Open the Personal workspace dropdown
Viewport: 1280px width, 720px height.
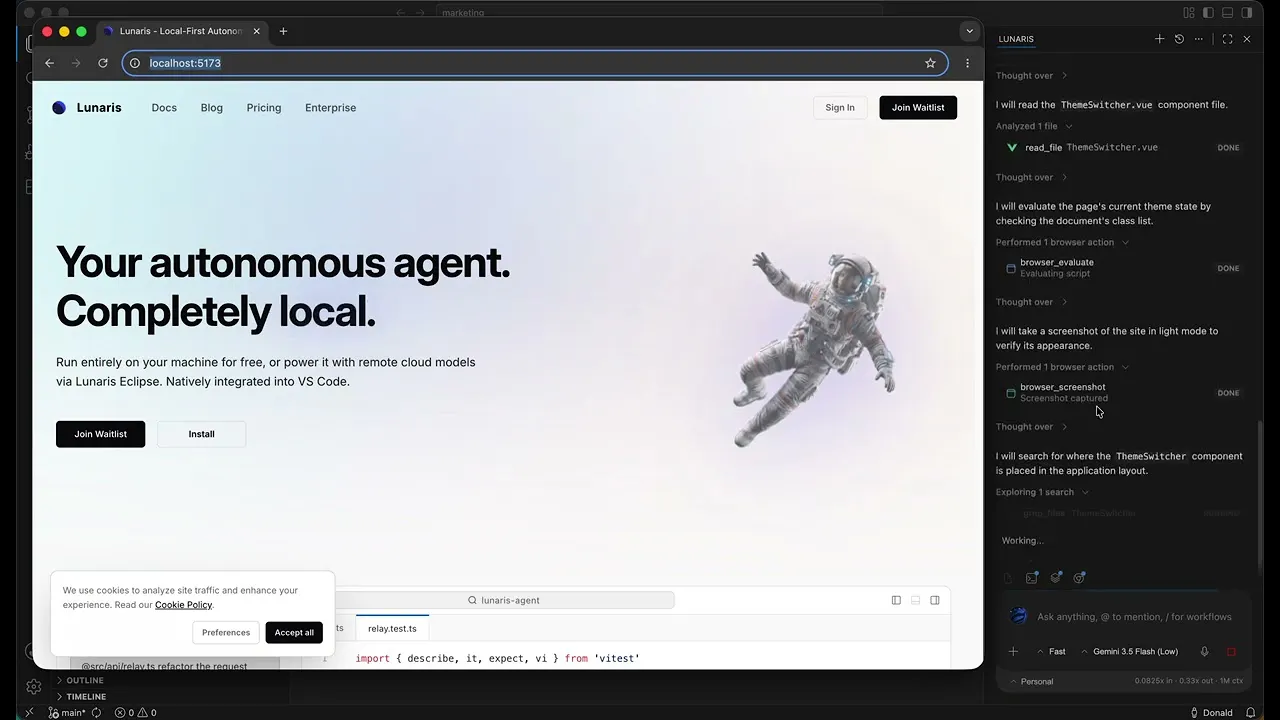pos(1031,681)
